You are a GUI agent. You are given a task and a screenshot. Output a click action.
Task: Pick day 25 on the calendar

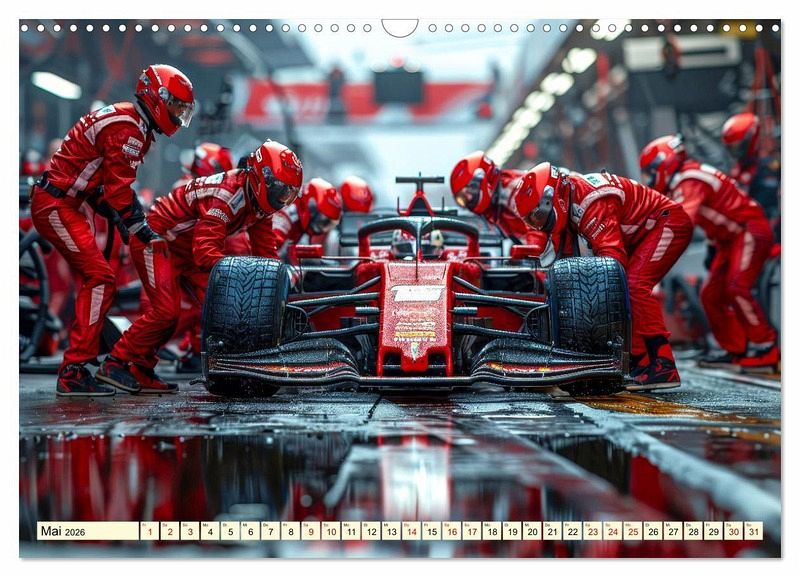tap(632, 531)
